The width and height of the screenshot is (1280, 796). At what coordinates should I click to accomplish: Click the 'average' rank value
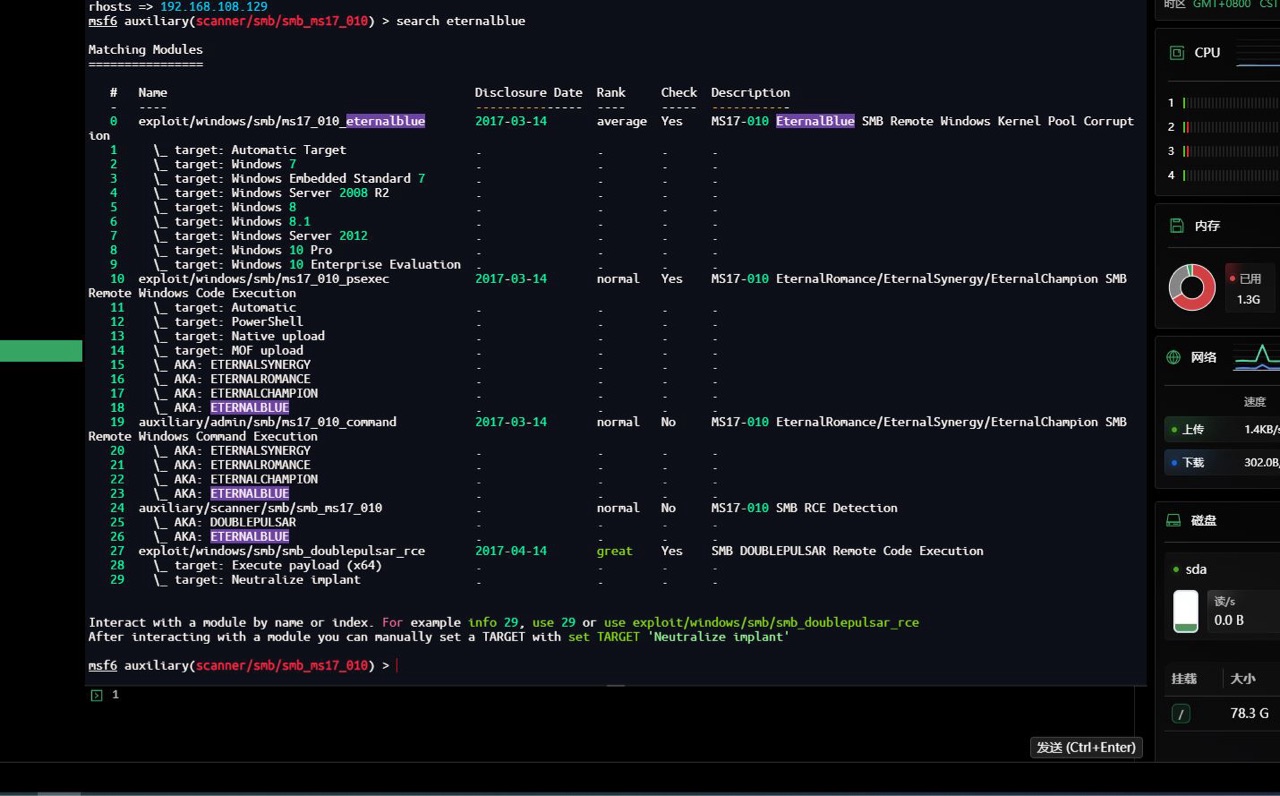click(x=622, y=121)
